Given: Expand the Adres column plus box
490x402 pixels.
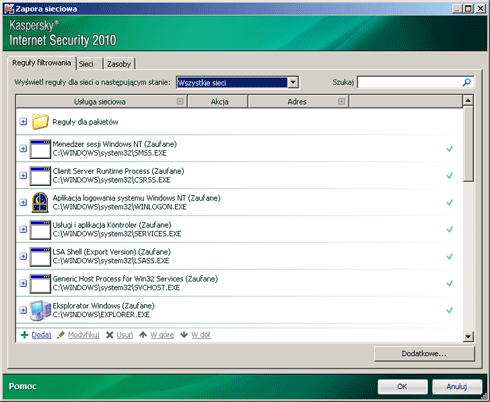Looking at the screenshot, I should [341, 101].
